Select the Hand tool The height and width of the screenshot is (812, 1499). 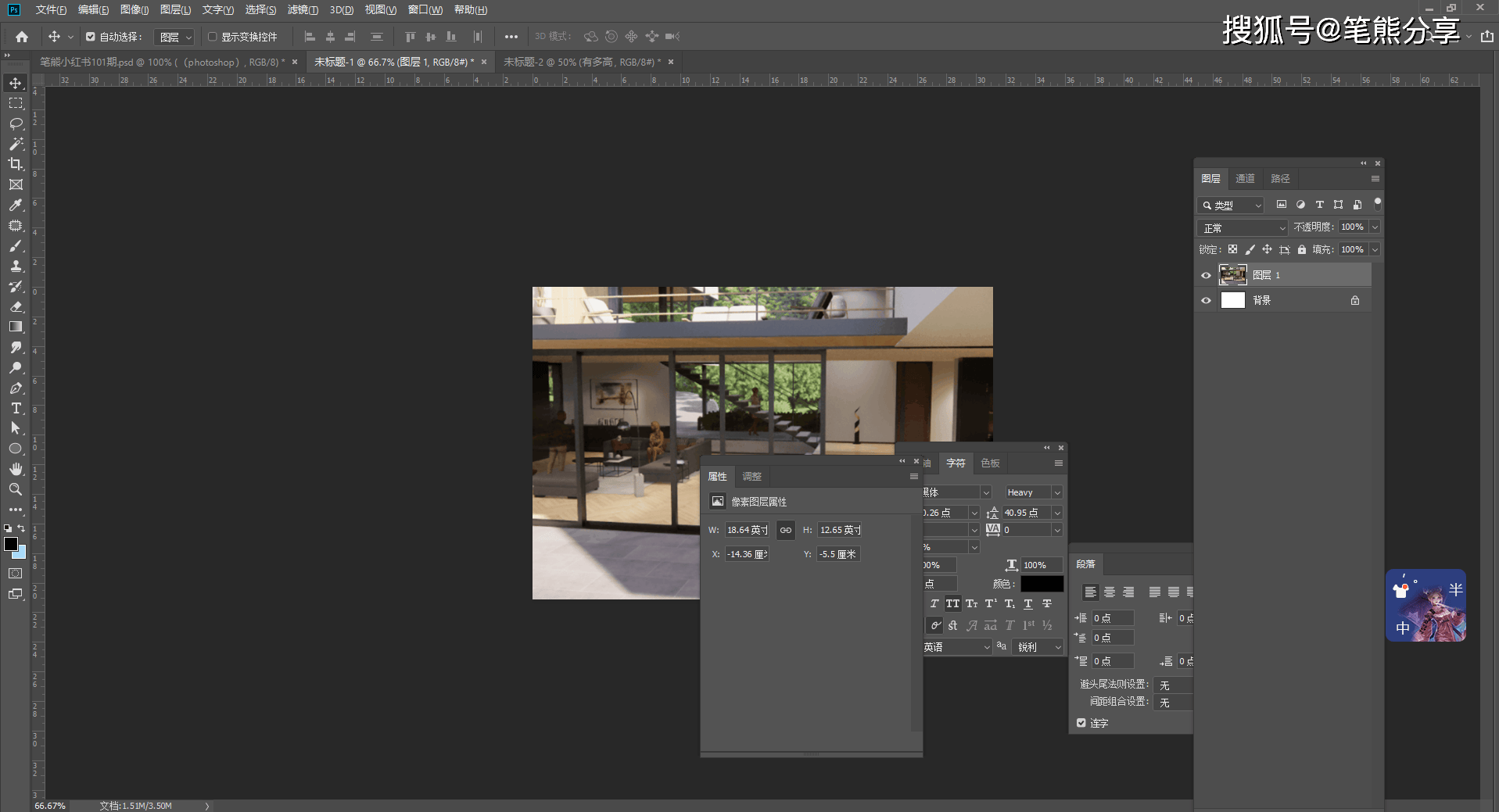16,469
